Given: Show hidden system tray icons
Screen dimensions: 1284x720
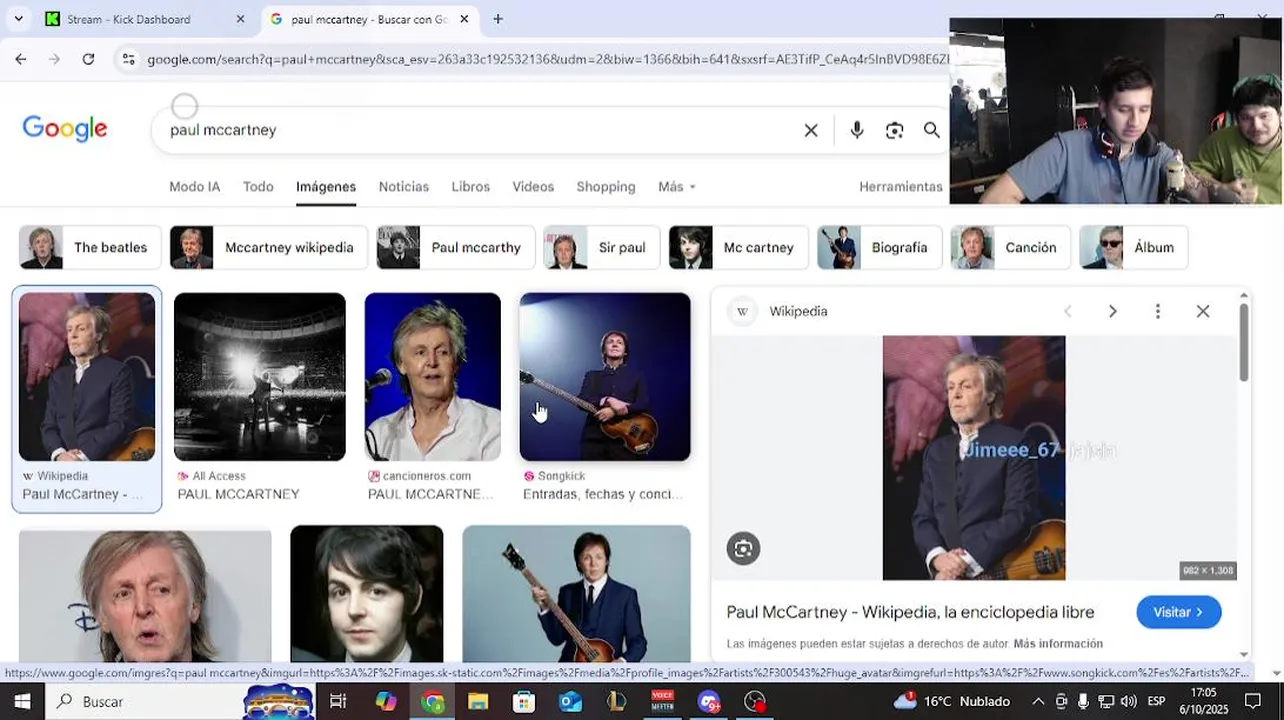Looking at the screenshot, I should tap(1038, 701).
